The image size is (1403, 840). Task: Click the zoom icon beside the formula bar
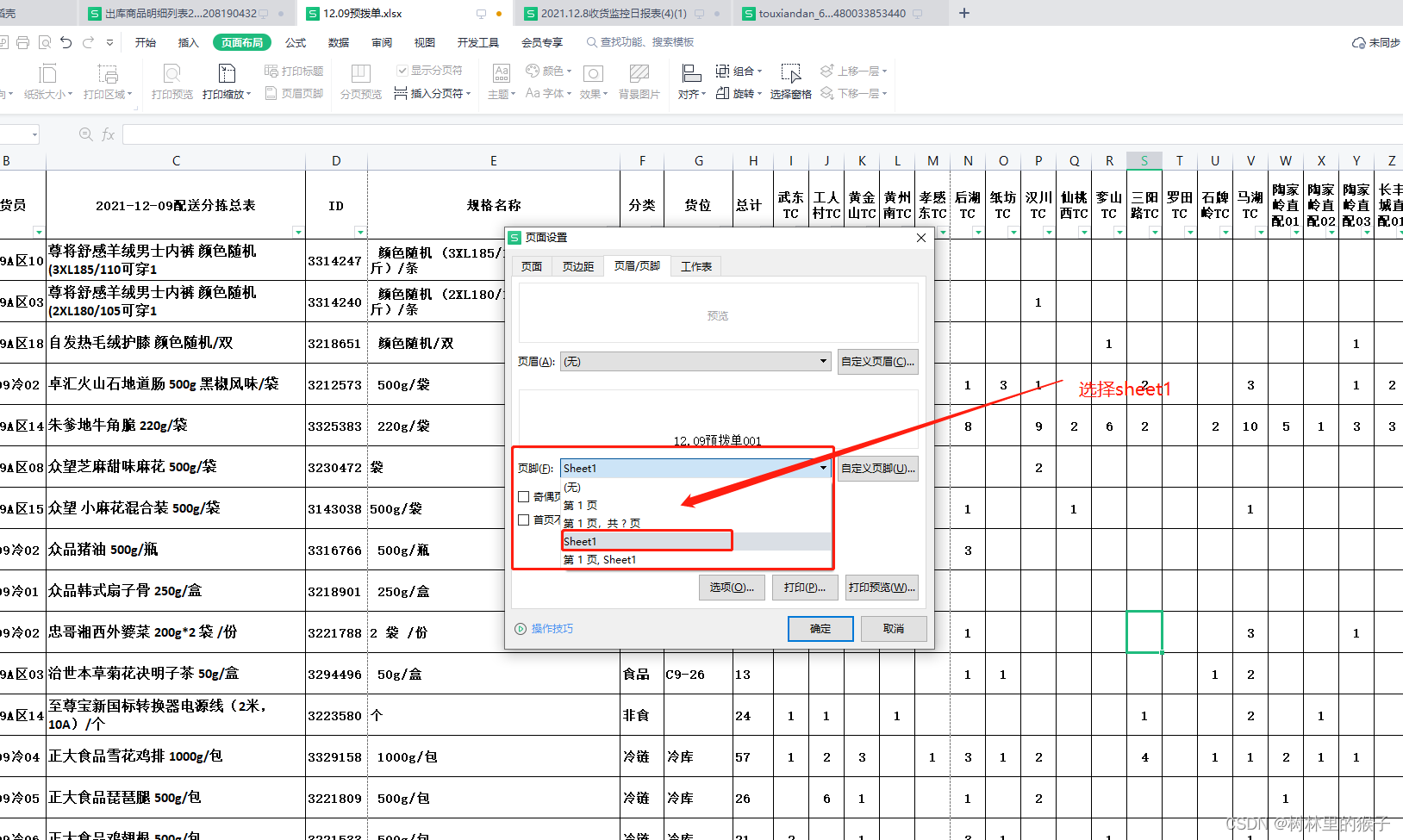point(85,134)
